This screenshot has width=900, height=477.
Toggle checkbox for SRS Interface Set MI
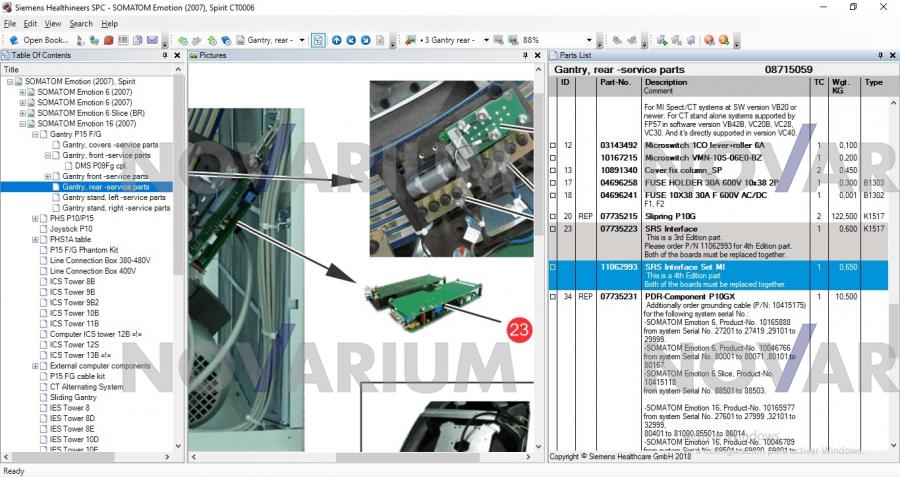[553, 268]
